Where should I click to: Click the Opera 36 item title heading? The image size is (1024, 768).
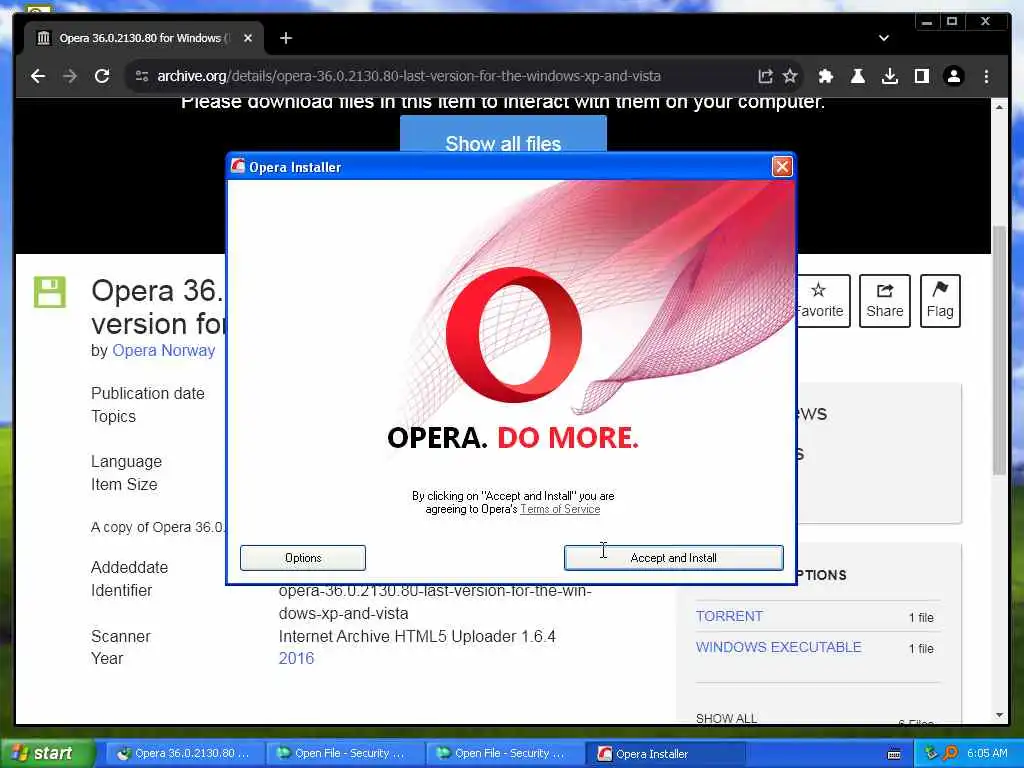157,307
